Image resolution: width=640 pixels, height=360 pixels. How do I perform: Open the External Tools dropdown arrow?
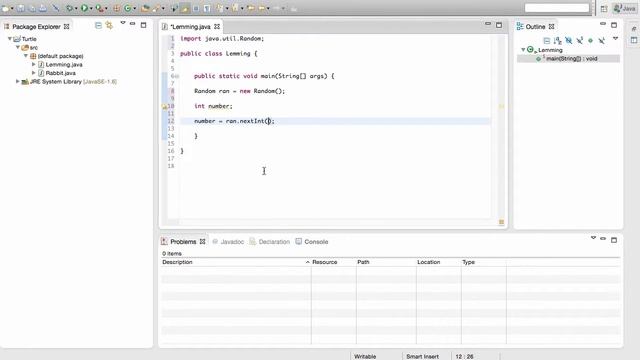click(106, 8)
